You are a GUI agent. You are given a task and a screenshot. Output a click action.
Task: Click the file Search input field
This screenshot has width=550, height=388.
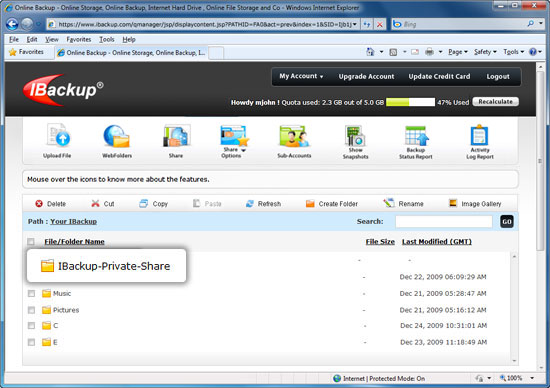pos(443,221)
